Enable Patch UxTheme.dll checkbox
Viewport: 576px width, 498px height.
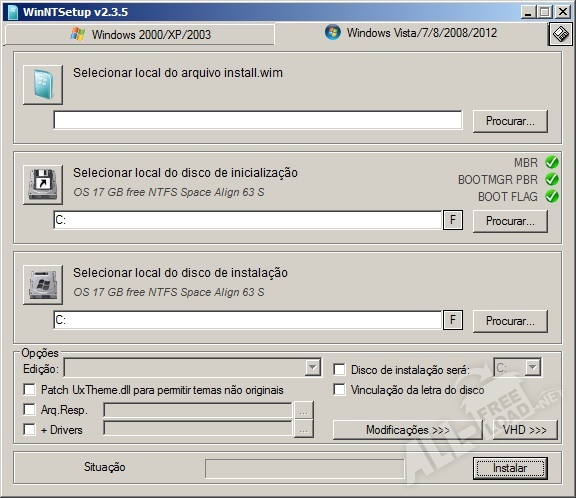click(x=29, y=389)
